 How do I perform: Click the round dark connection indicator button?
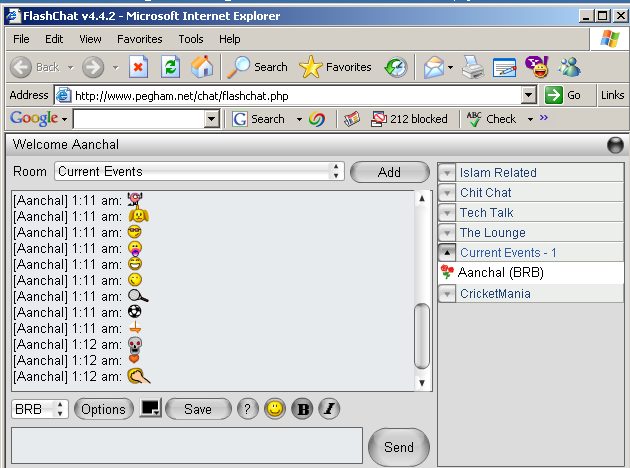pyautogui.click(x=615, y=145)
